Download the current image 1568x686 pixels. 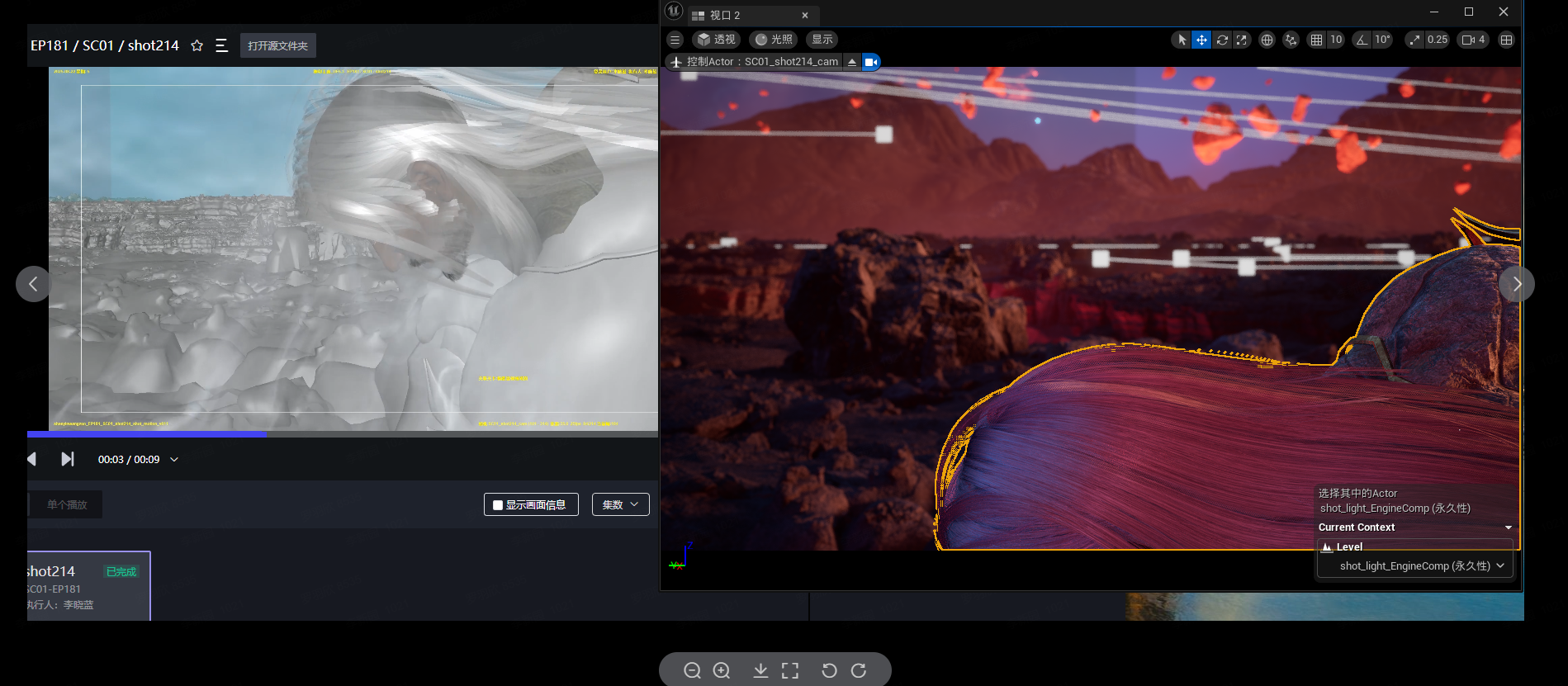tap(760, 670)
